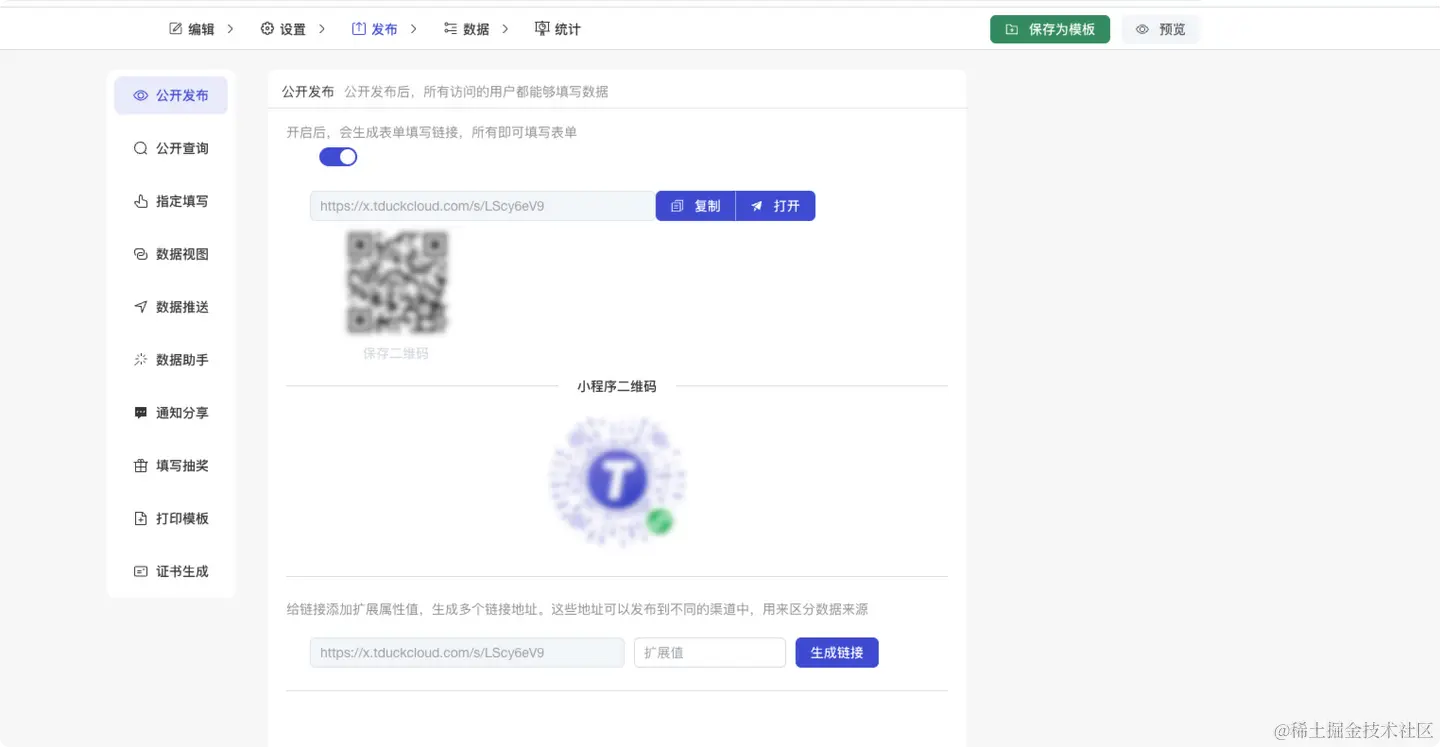
Task: Click the chat icon beside 通知分享
Action: pos(141,413)
